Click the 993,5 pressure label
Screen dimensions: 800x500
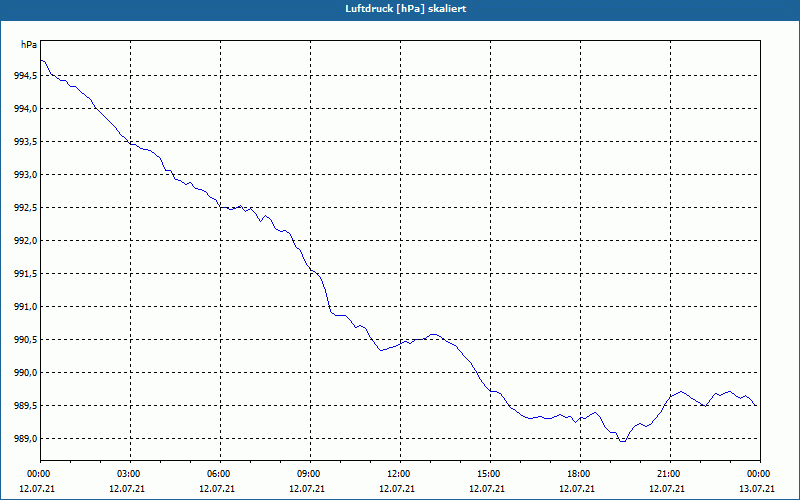point(25,142)
